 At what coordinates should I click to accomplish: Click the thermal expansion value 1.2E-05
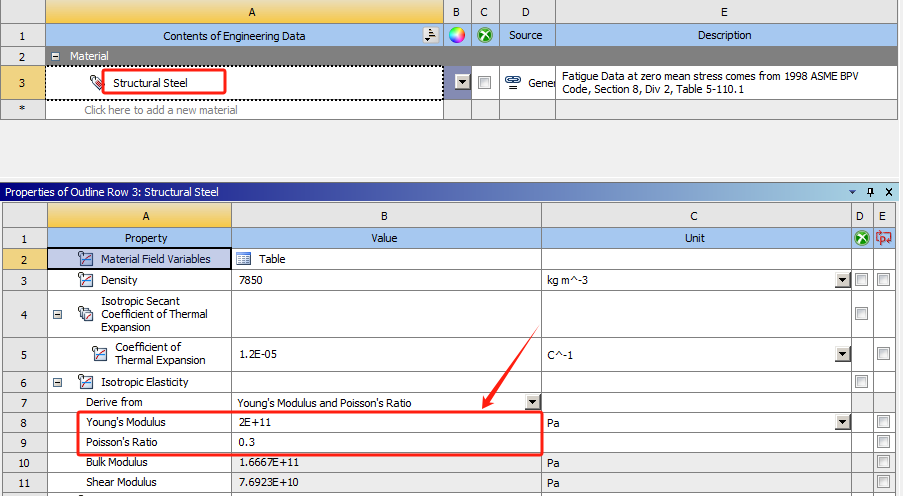coord(258,354)
